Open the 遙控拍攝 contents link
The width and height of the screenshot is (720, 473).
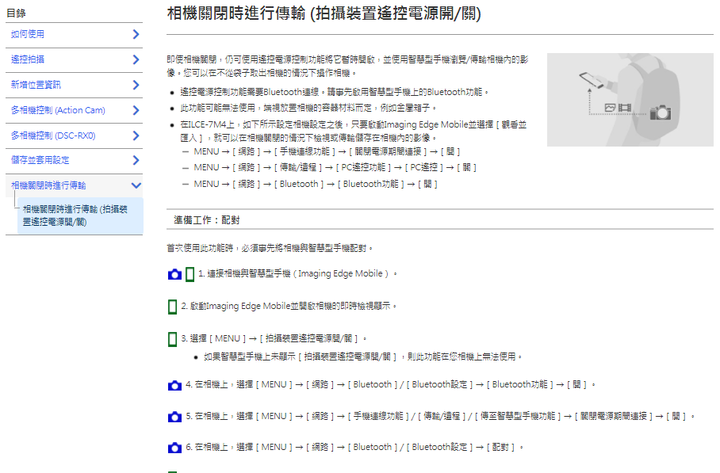click(x=28, y=59)
